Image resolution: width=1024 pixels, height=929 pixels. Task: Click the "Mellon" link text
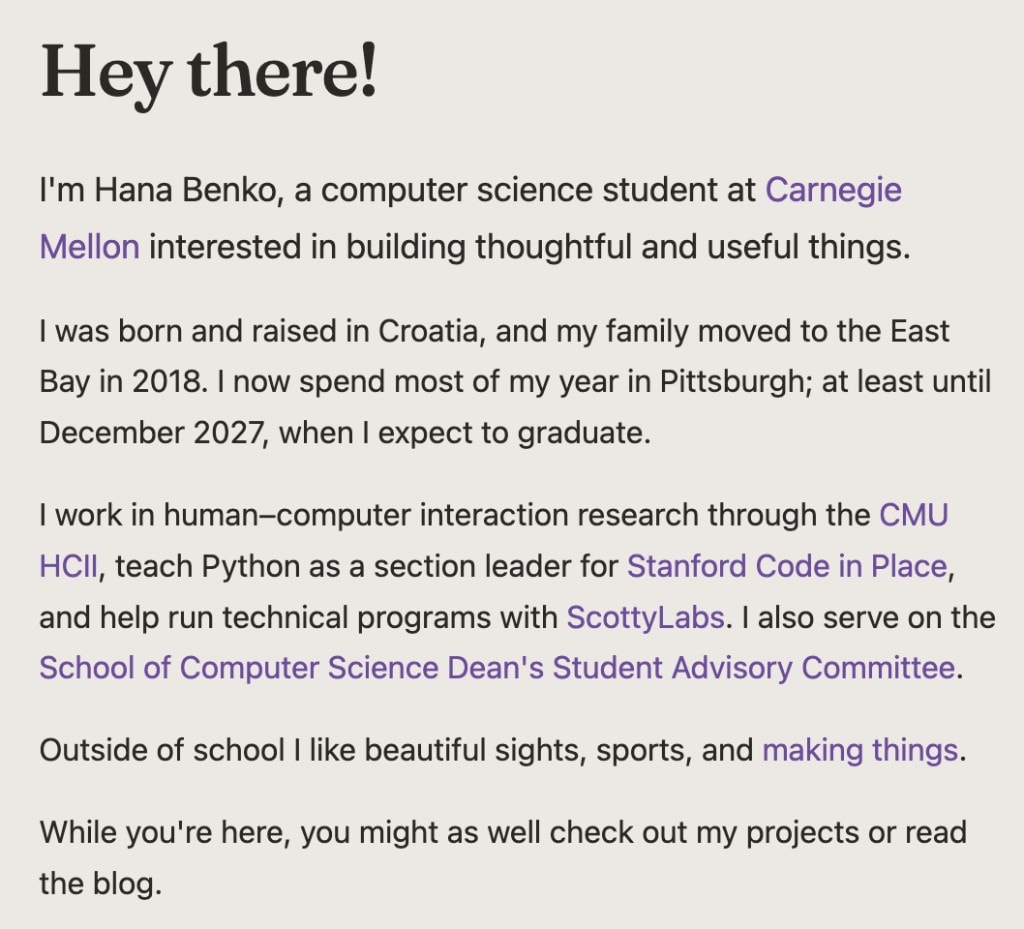pyautogui.click(x=89, y=245)
